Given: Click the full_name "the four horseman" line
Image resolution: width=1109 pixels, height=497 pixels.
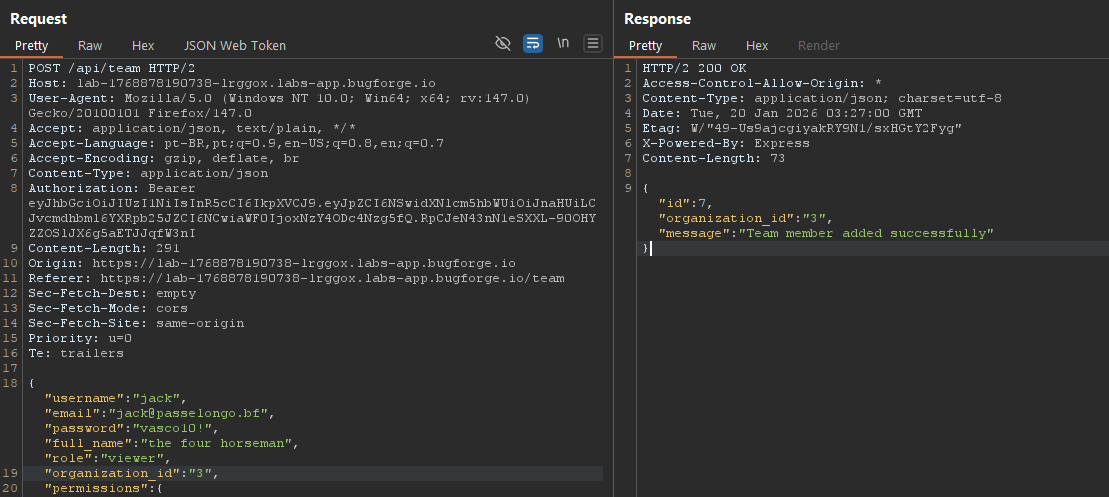Looking at the screenshot, I should pyautogui.click(x=171, y=443).
